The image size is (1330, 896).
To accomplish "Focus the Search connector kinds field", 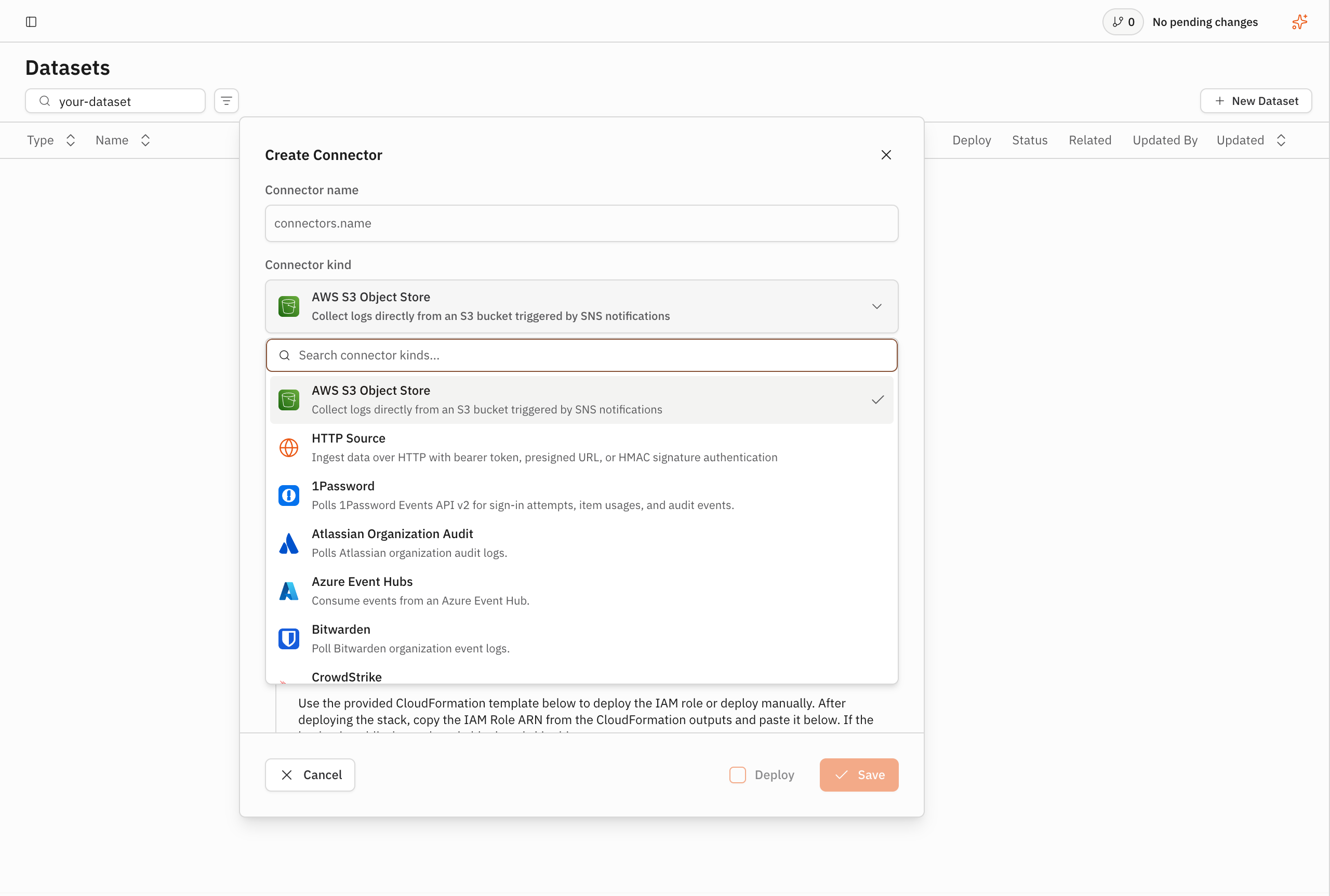I will [581, 355].
